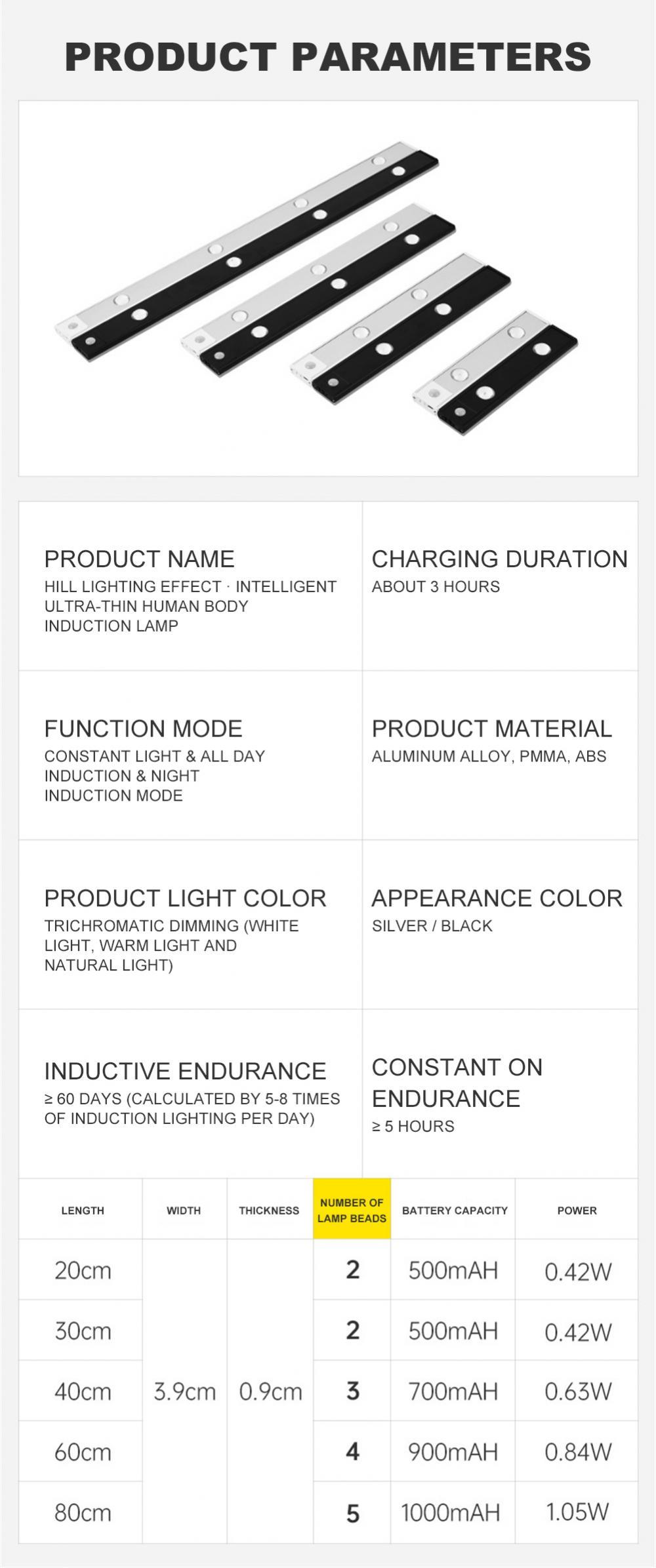Click the LENGTH column header

[83, 1211]
